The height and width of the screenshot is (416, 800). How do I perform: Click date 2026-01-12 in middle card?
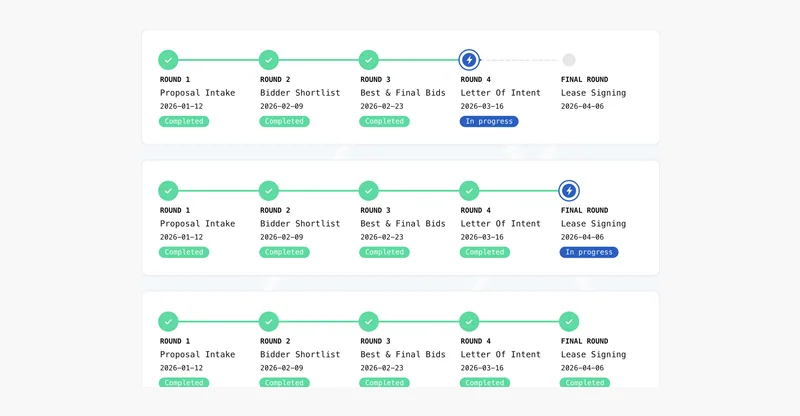[x=181, y=237]
